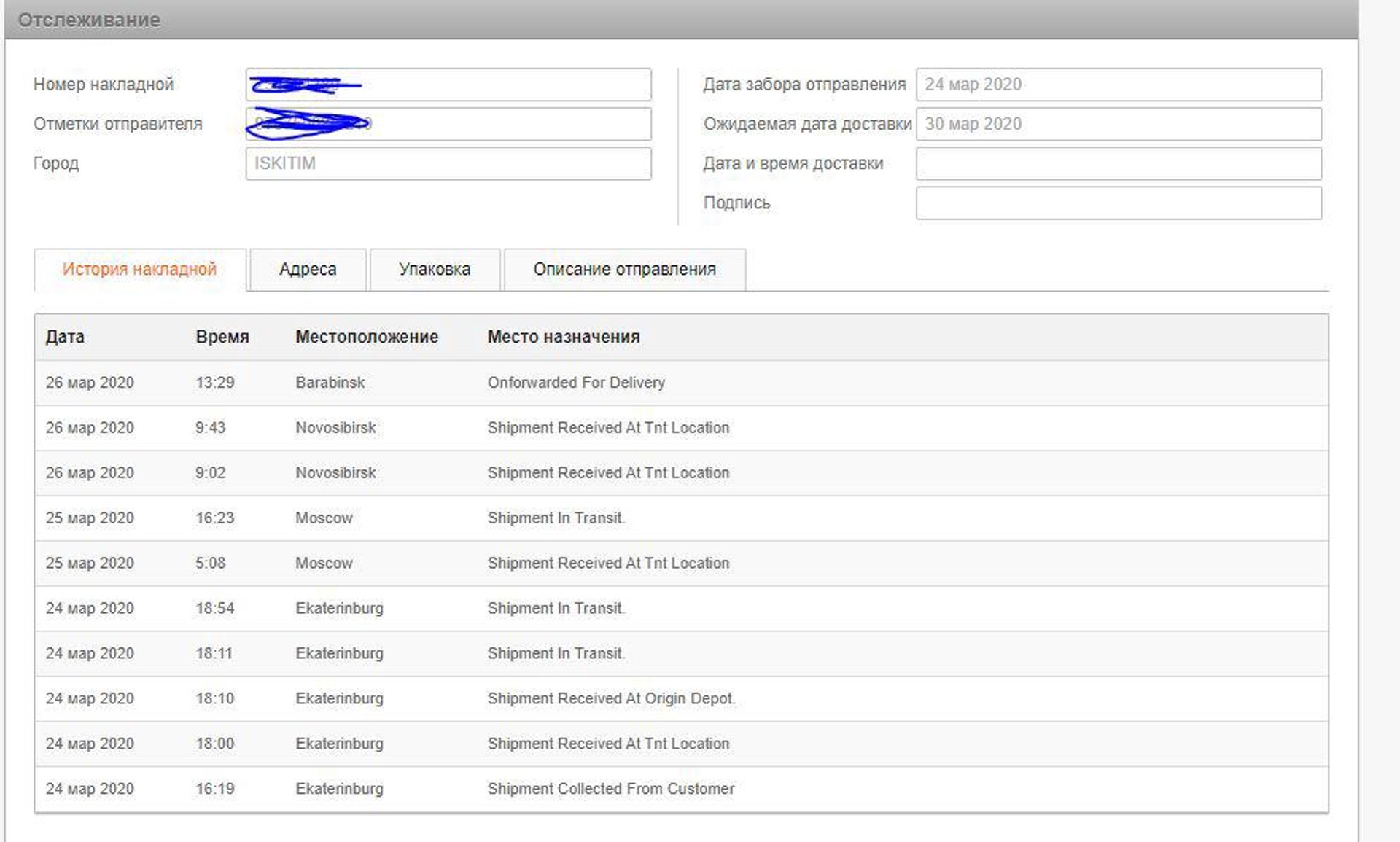The height and width of the screenshot is (842, 1400).
Task: Click the 18:54 time cell
Action: 215,609
